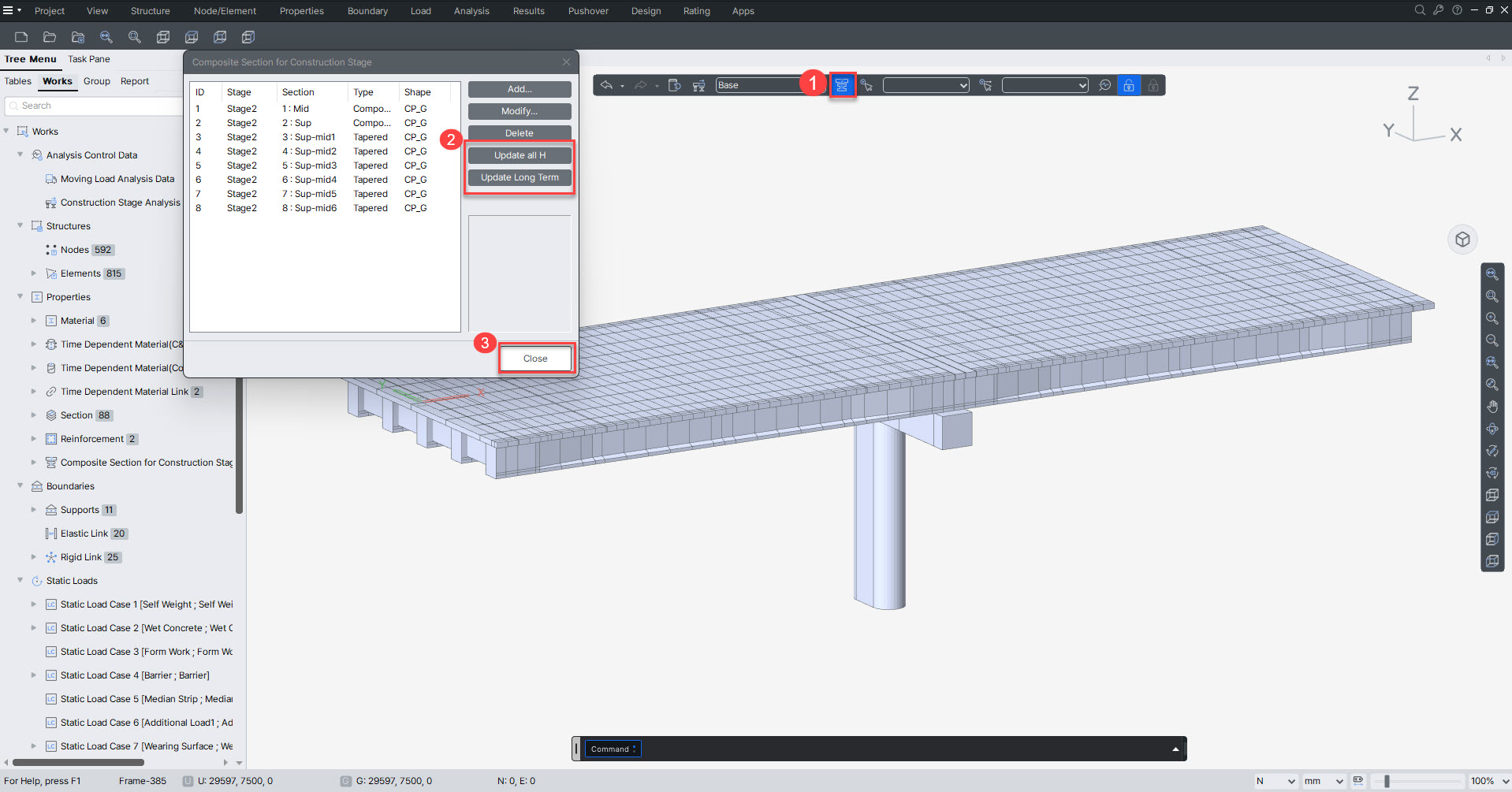Click the stage toolbar icon left of Base field

pos(698,85)
